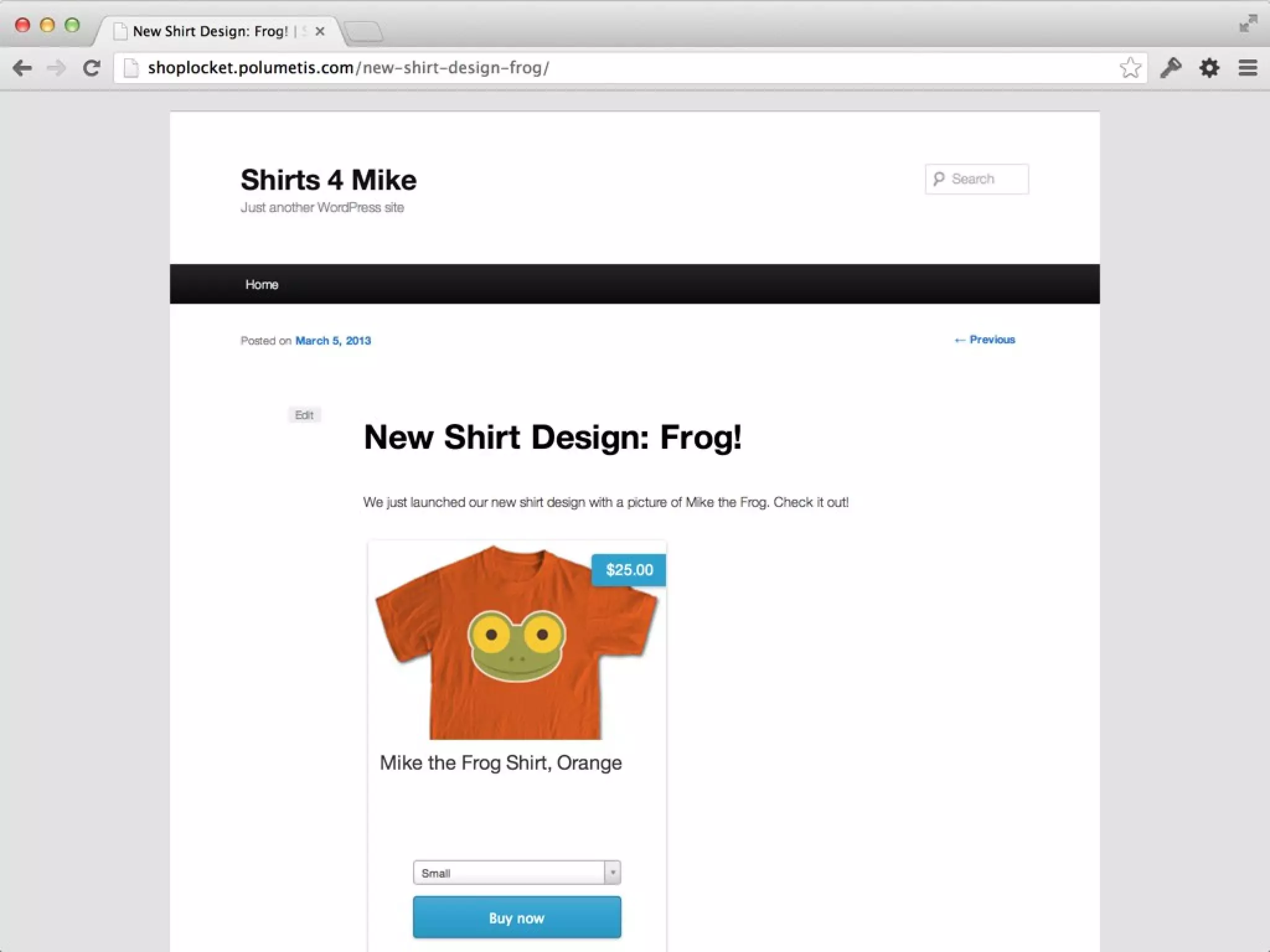
Task: Open the gear extension icon
Action: tap(1209, 68)
